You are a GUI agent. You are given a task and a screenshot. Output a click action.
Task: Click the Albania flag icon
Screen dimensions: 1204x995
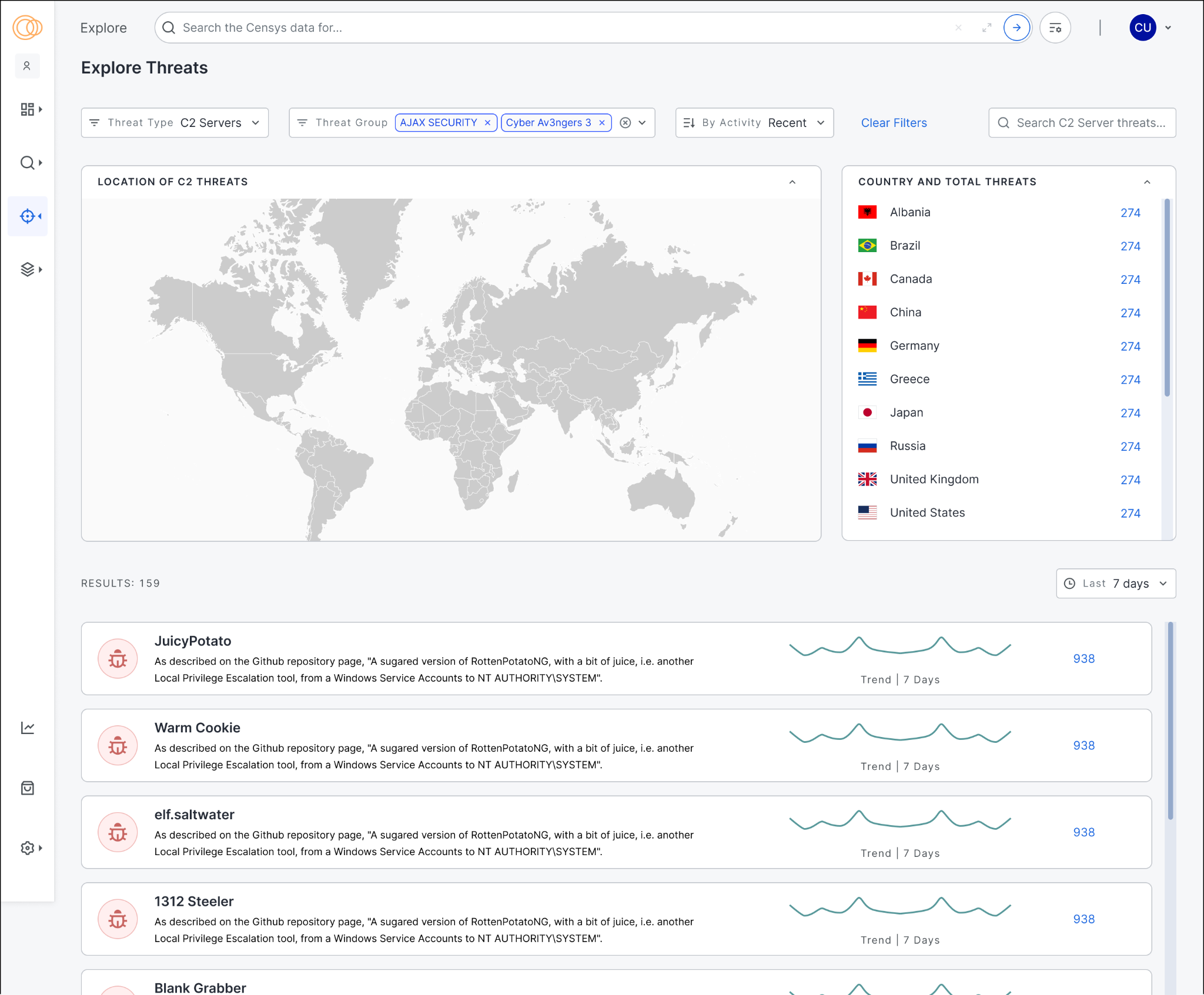pyautogui.click(x=867, y=212)
